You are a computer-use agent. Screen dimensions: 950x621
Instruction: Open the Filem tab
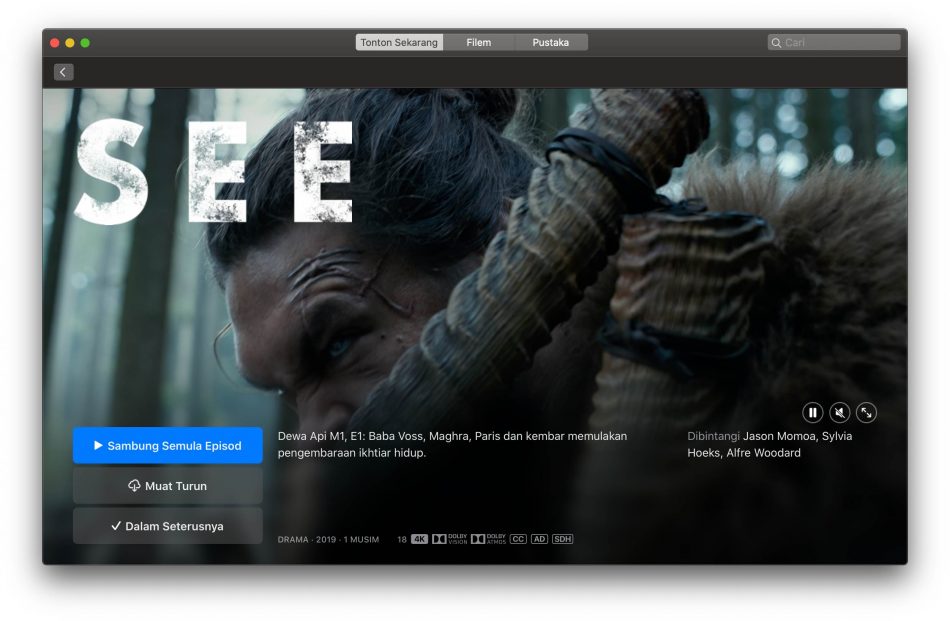479,42
